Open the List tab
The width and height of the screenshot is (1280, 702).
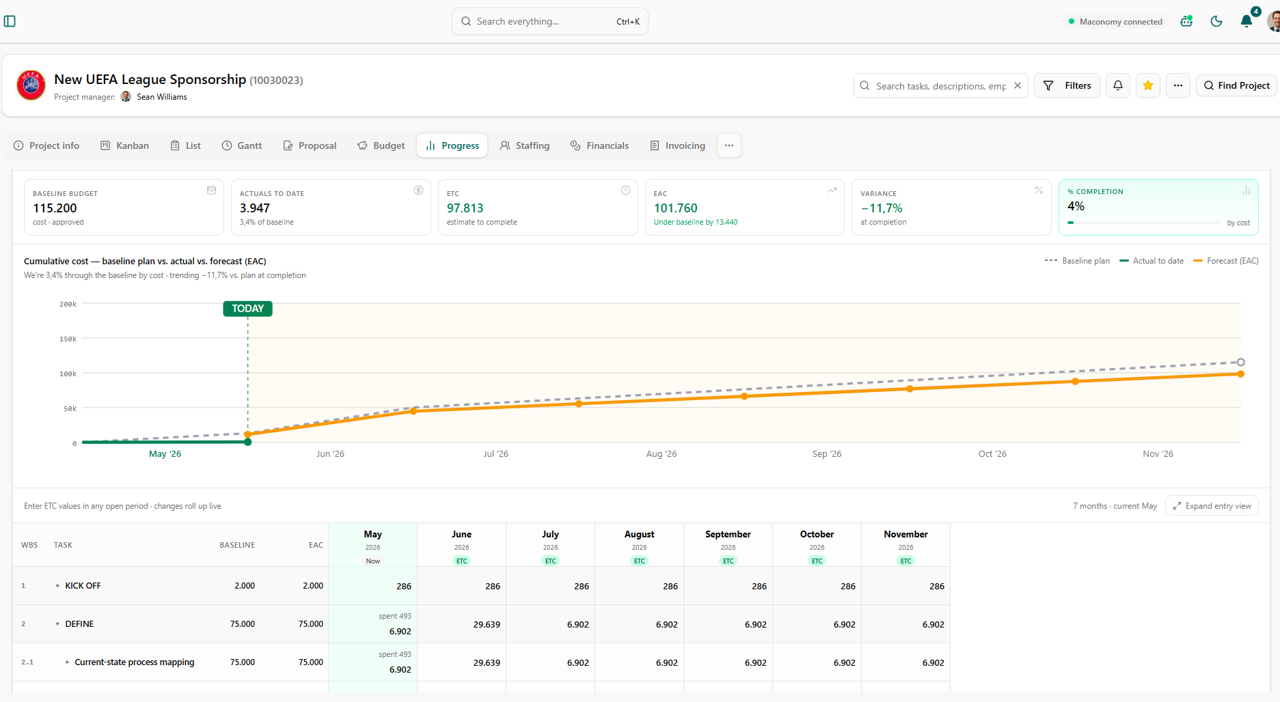[185, 146]
